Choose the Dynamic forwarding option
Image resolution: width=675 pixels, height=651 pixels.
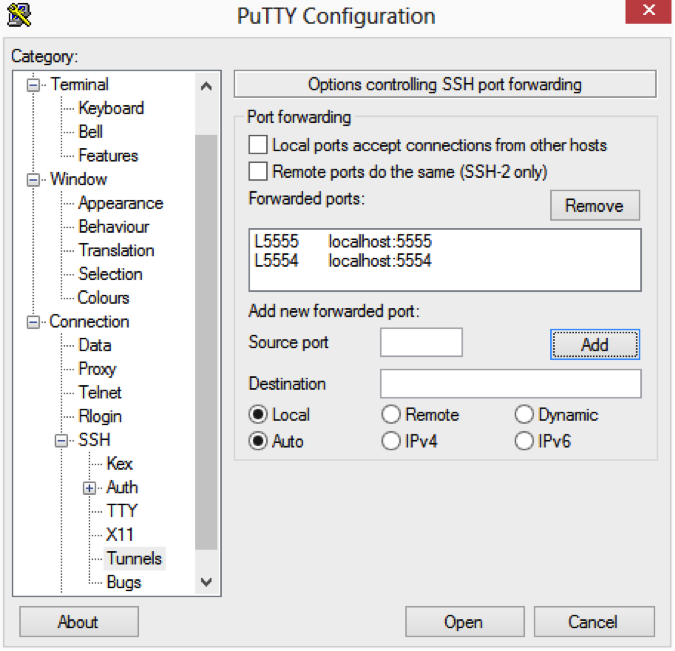click(x=524, y=415)
